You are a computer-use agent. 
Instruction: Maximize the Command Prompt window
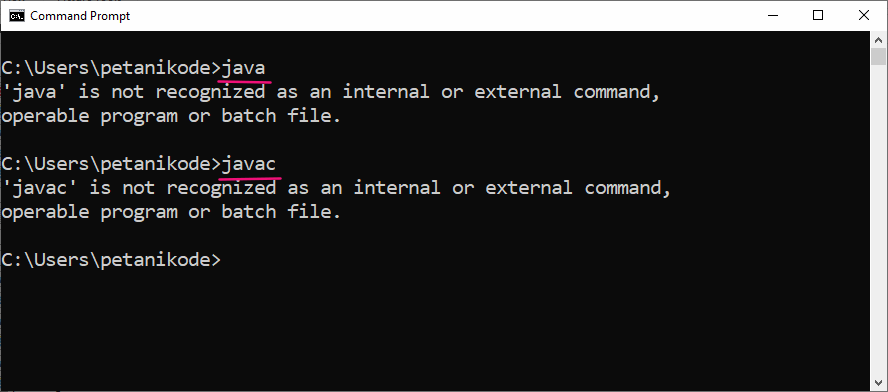[818, 16]
